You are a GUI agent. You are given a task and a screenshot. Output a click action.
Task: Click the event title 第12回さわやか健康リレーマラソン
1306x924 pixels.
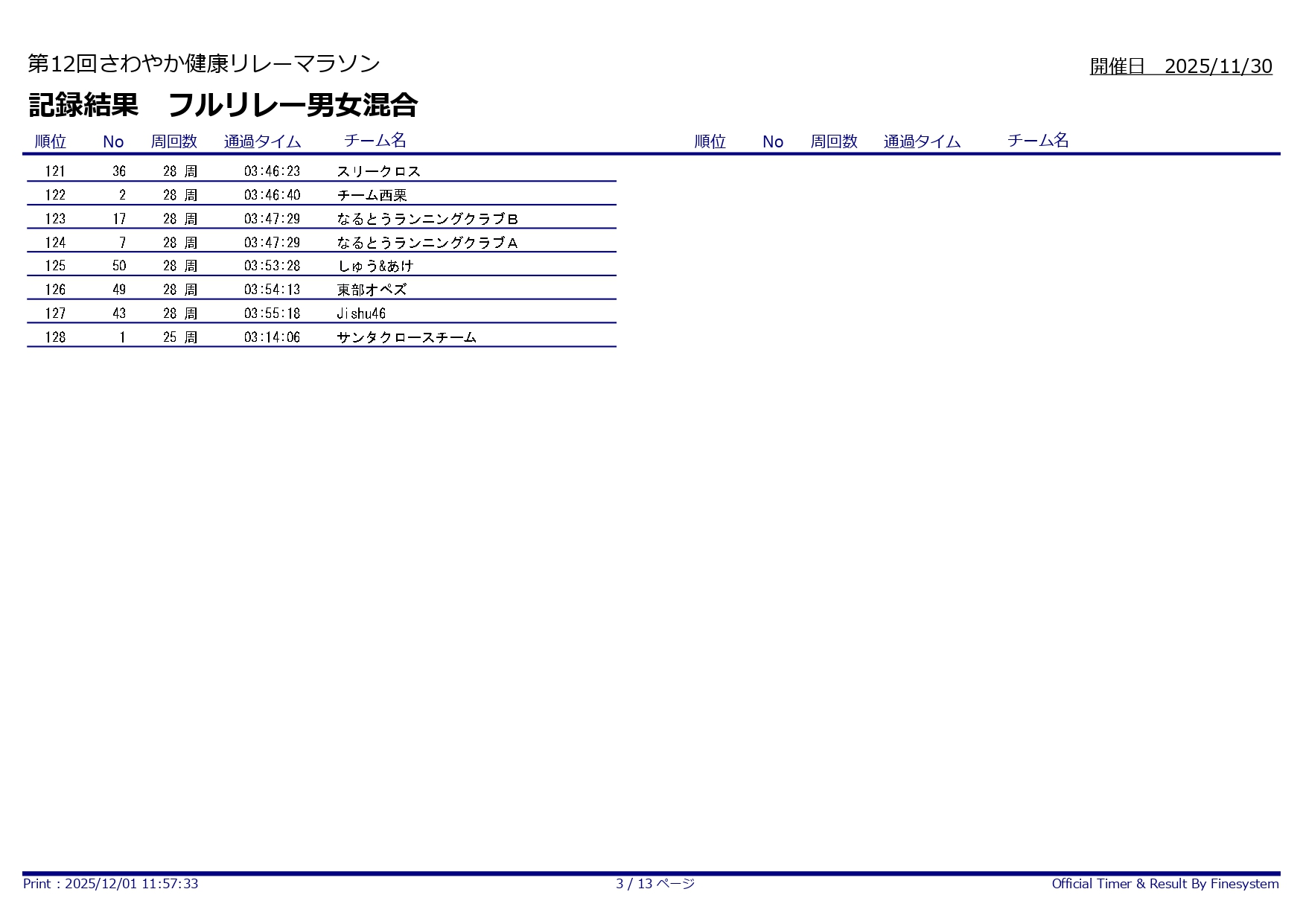point(203,64)
